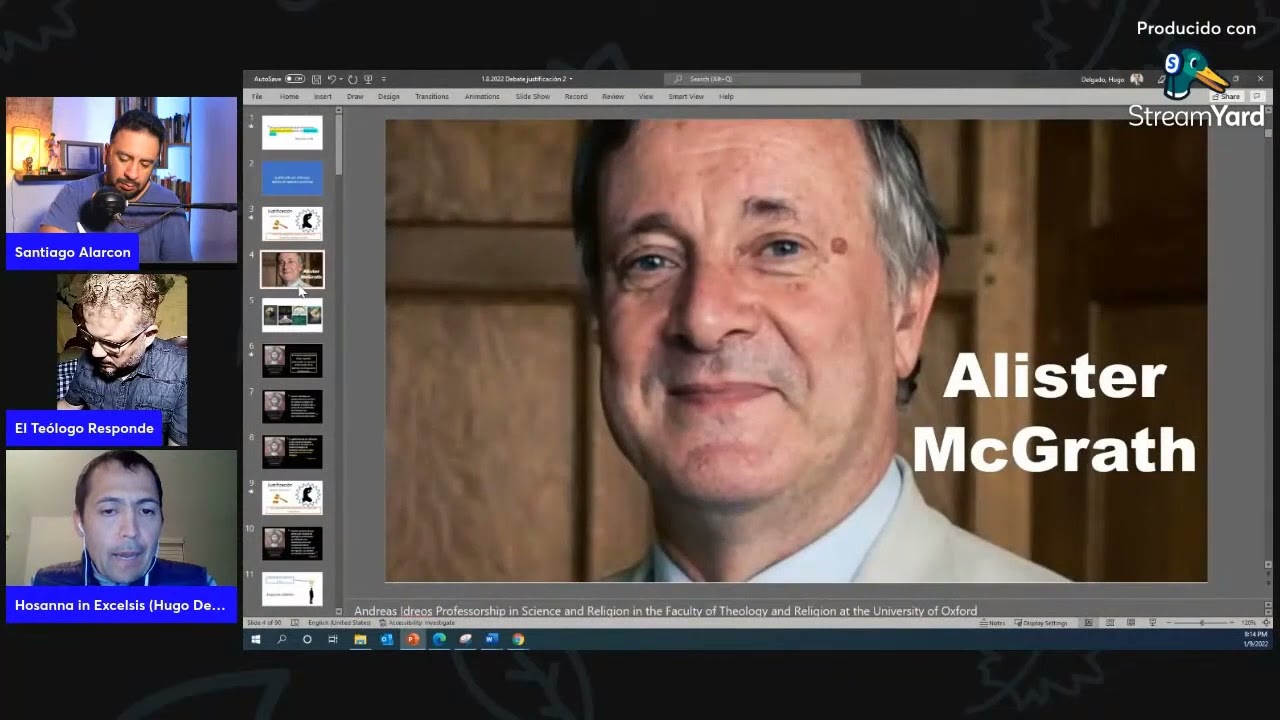
Task: Switch to the Design tab
Action: click(x=389, y=97)
